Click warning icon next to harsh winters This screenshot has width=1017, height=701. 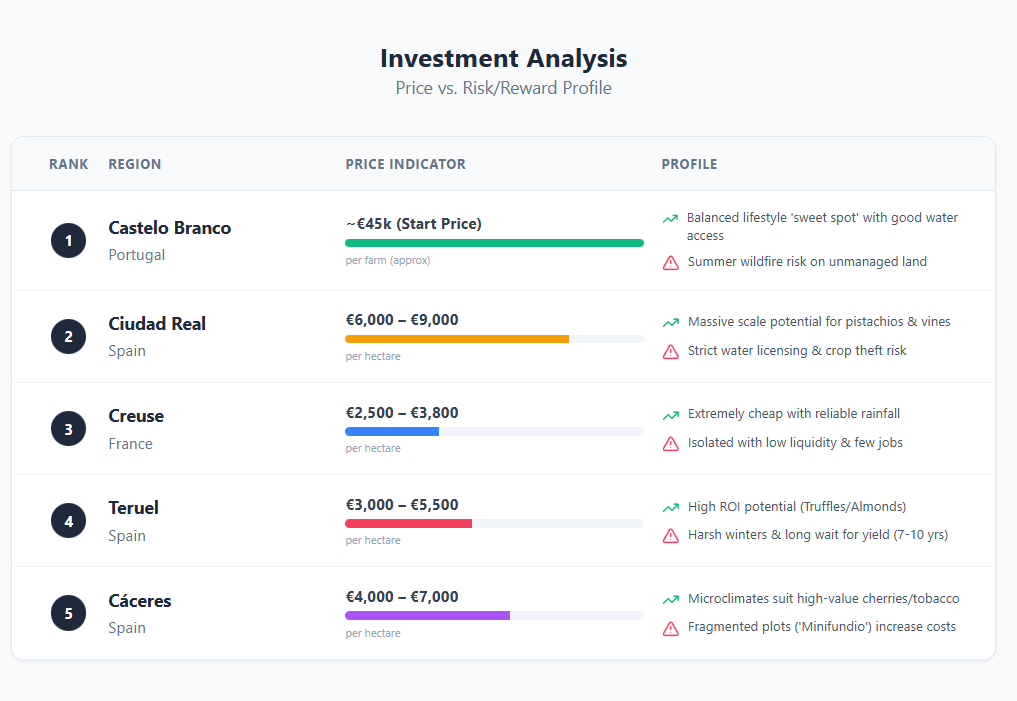pyautogui.click(x=670, y=536)
